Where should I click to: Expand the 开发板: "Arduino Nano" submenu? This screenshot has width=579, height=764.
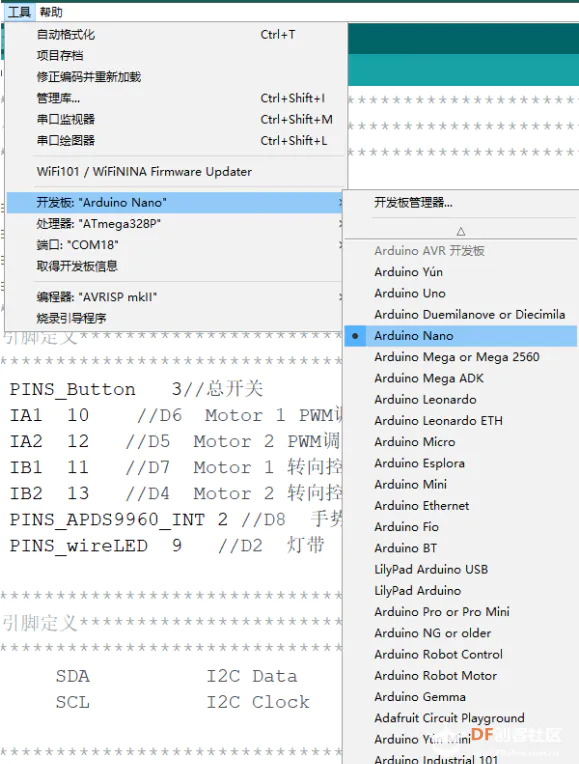(x=176, y=202)
